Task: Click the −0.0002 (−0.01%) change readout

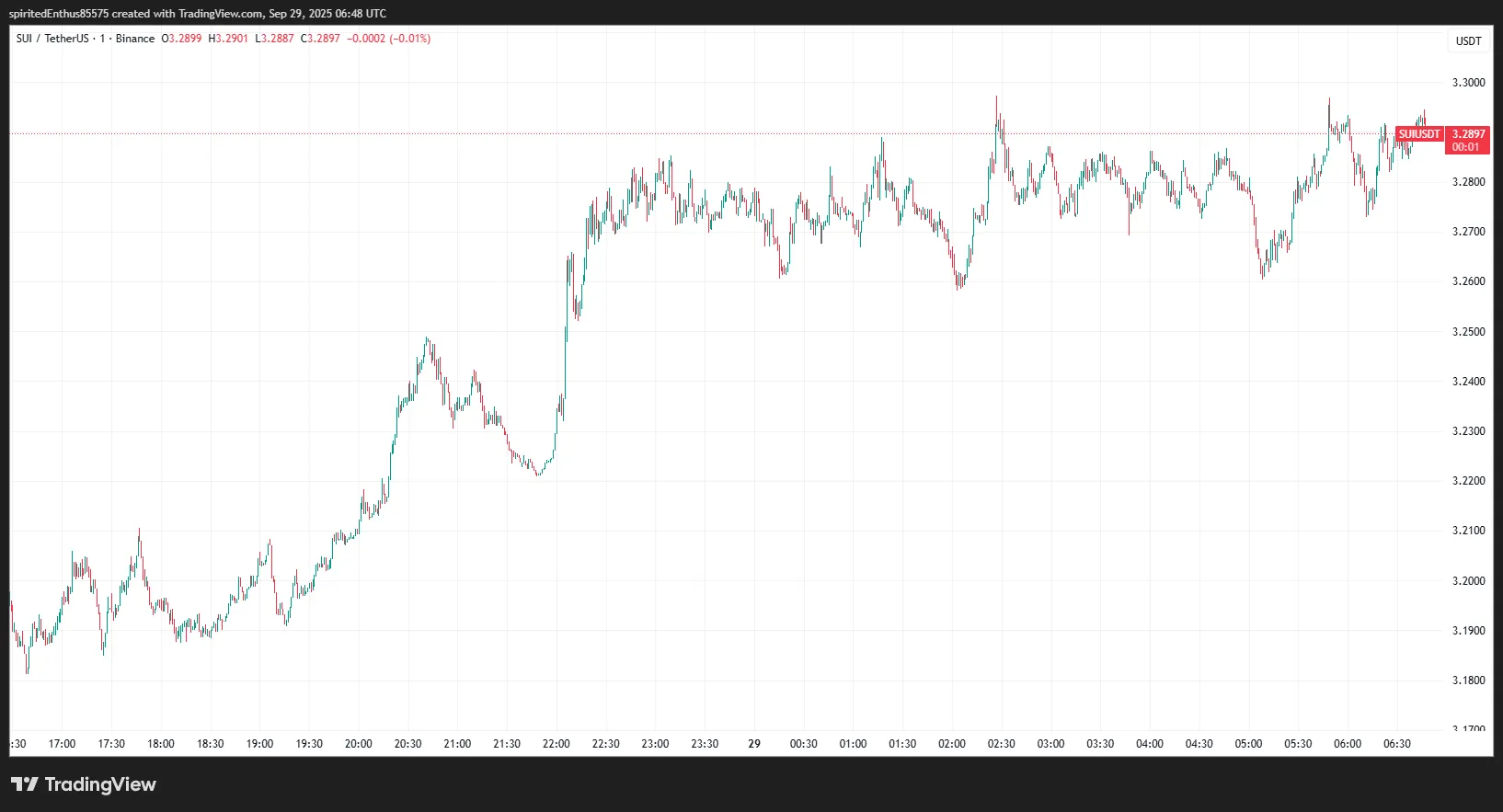Action: 388,39
